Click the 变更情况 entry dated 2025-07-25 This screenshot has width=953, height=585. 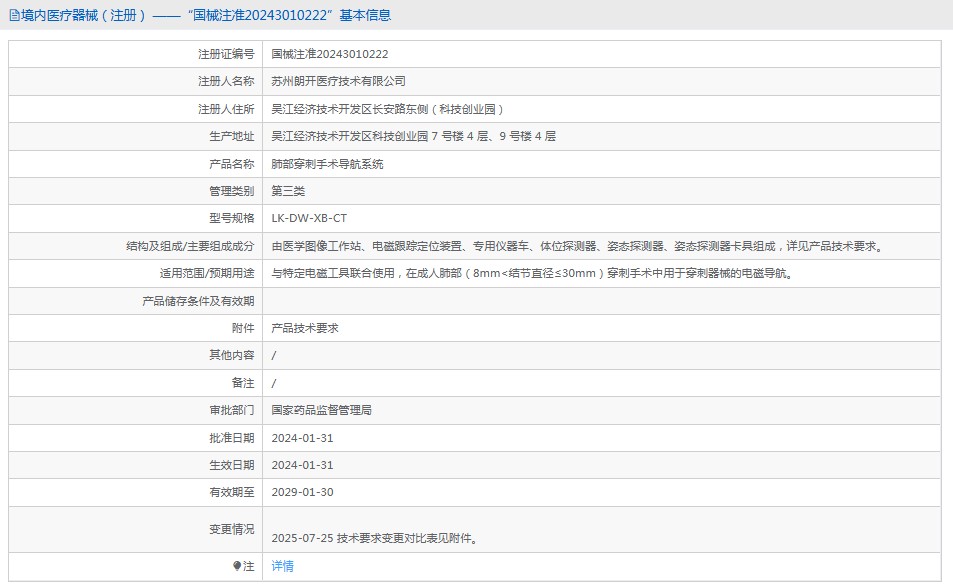374,539
